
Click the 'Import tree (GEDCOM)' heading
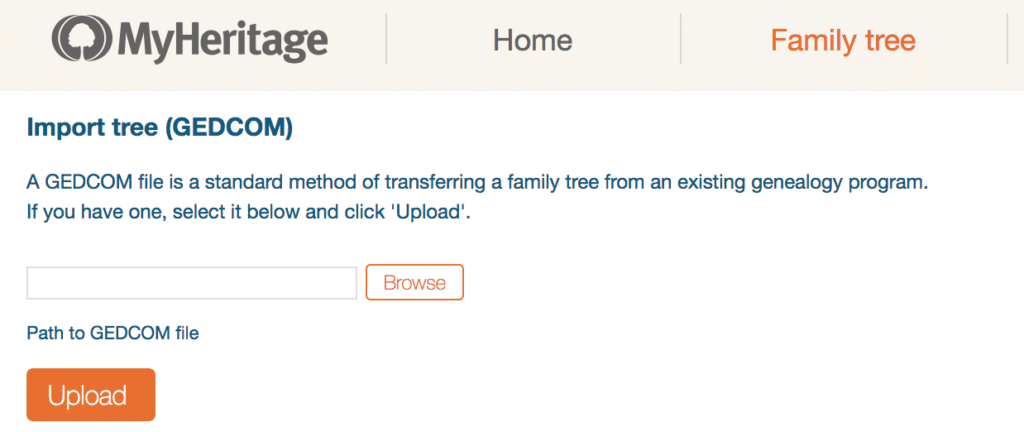[x=160, y=128]
